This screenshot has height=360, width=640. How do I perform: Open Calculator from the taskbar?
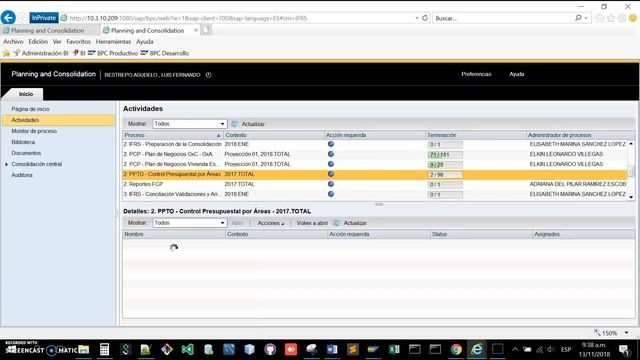(x=104, y=349)
